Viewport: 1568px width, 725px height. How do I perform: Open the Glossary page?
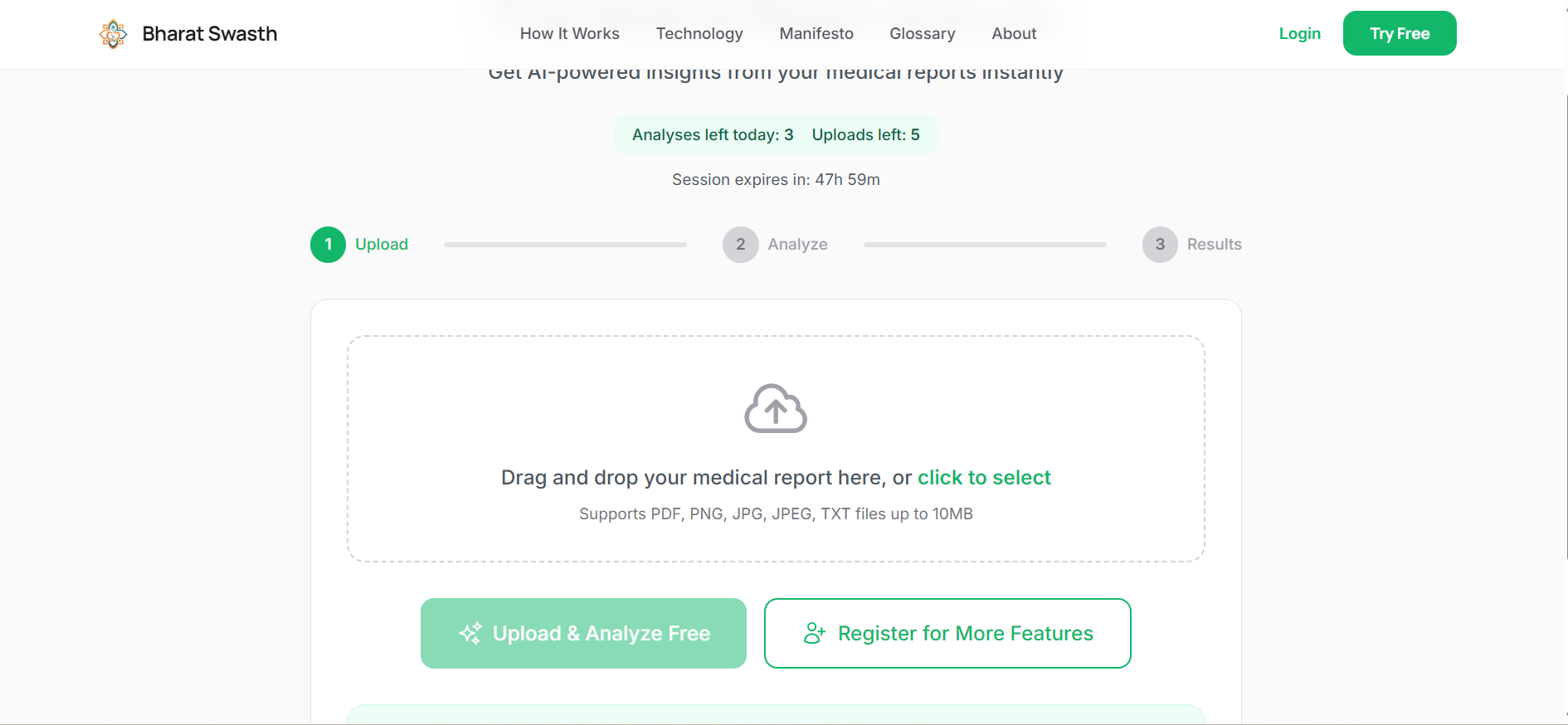922,34
